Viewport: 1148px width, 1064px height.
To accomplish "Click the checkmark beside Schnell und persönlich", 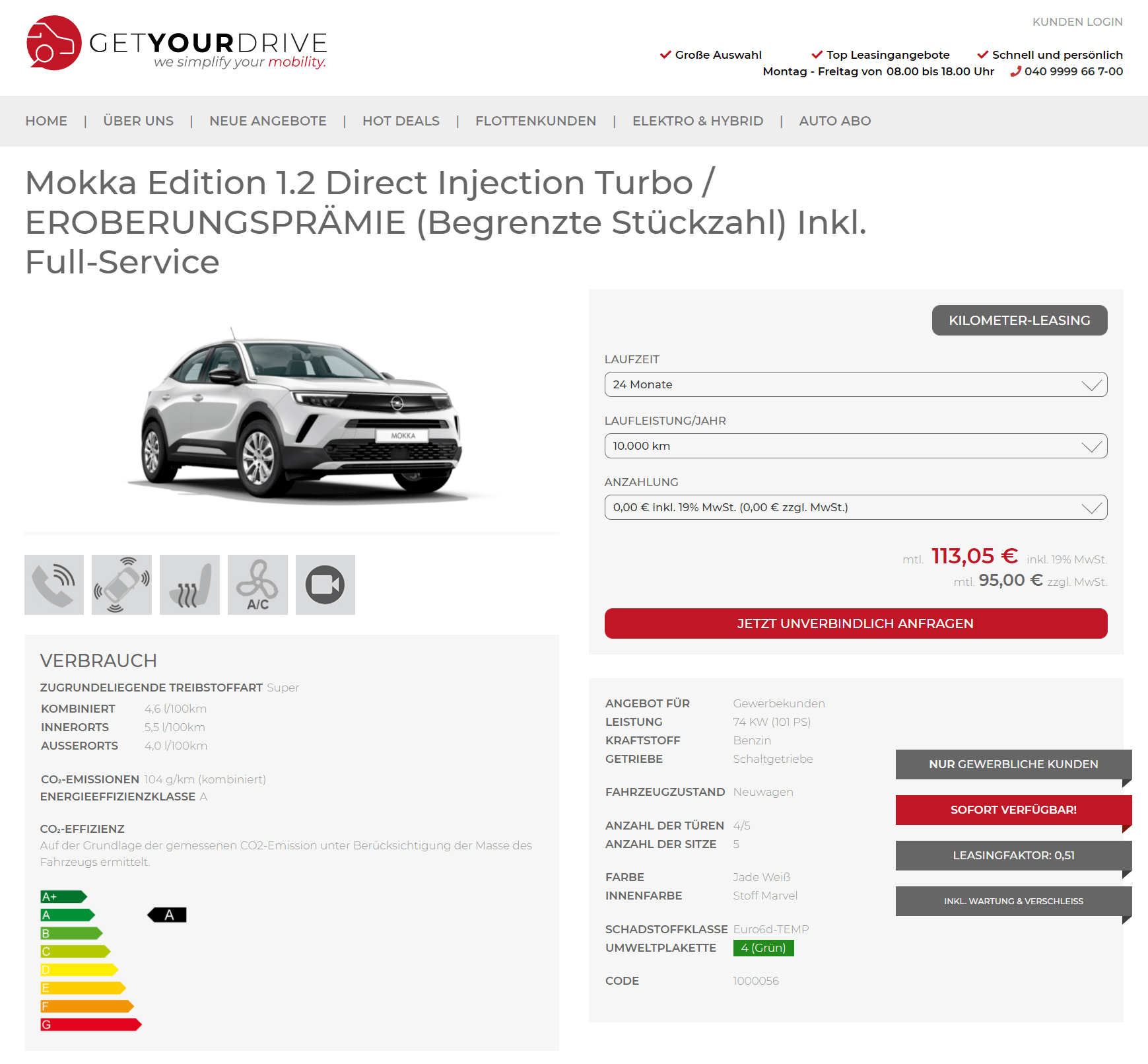I will [x=983, y=55].
